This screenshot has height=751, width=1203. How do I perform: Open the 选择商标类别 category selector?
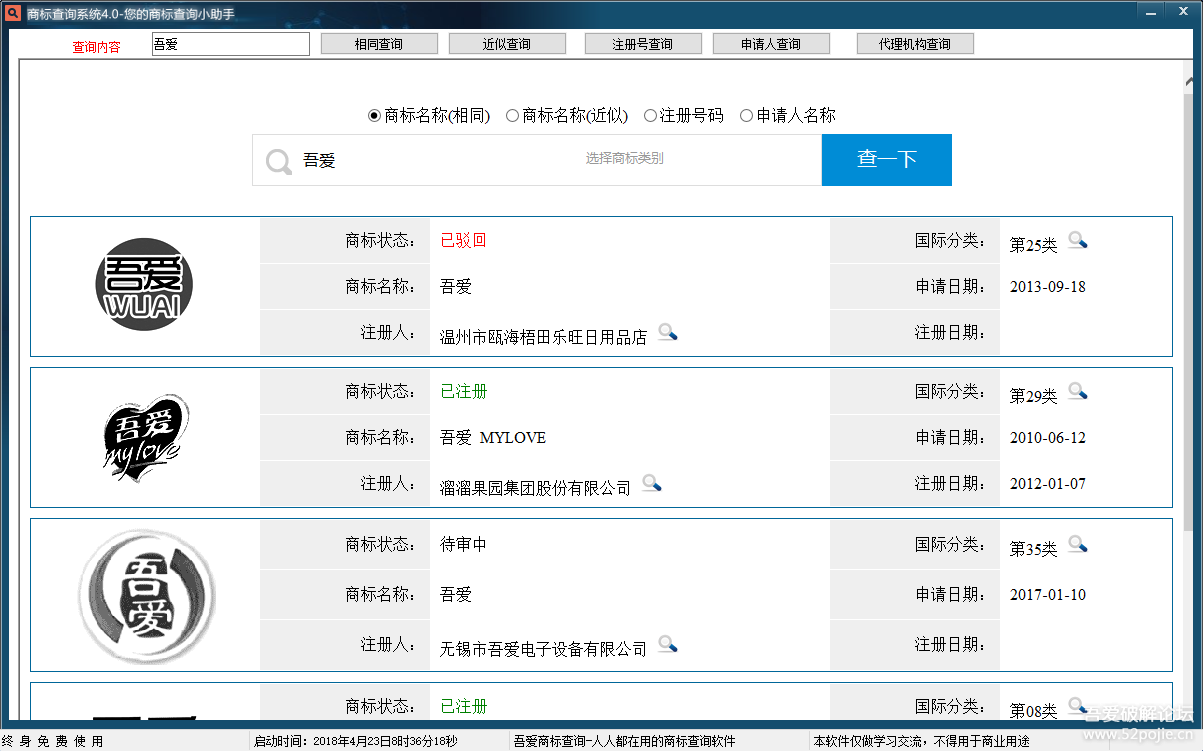tap(625, 158)
